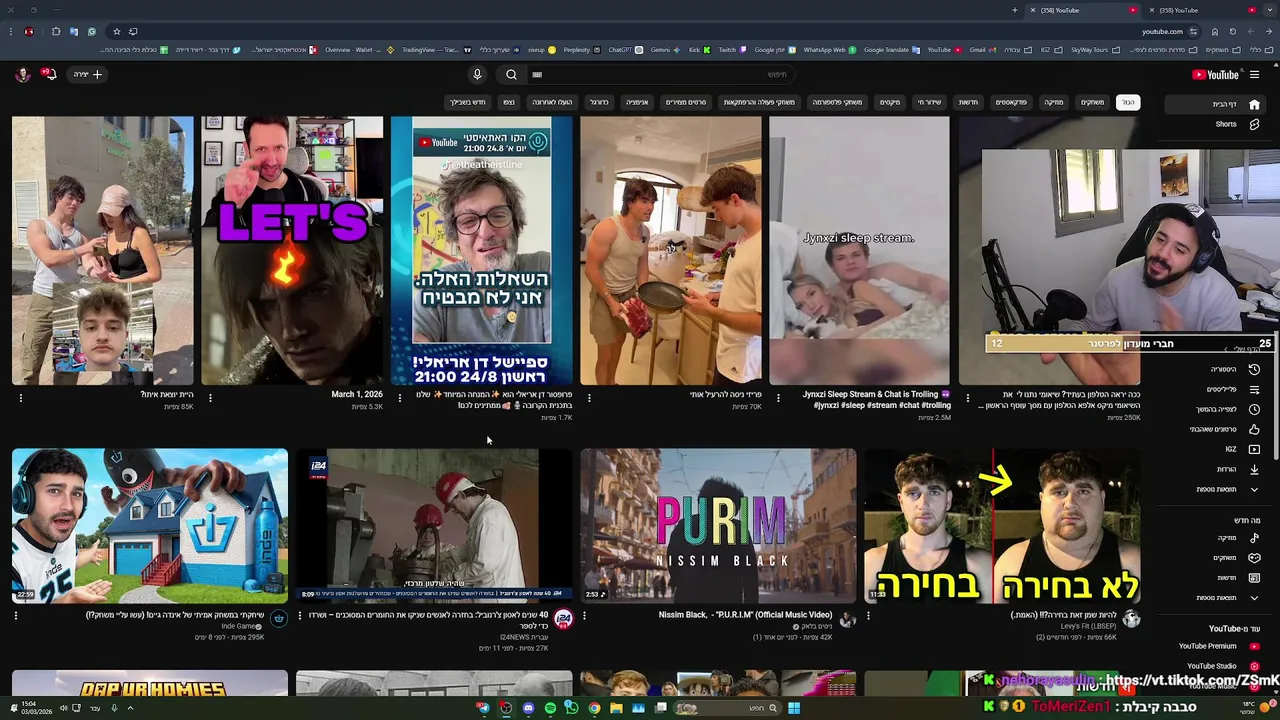Viewport: 1280px width, 720px height.
Task: Select the News (חדשות) filter chip
Action: pyautogui.click(x=968, y=102)
